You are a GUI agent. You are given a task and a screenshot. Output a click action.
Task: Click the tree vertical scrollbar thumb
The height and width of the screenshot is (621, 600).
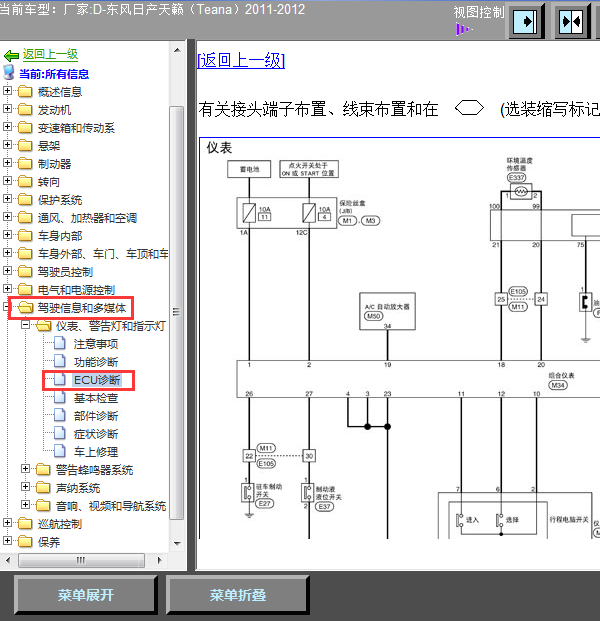[x=177, y=312]
